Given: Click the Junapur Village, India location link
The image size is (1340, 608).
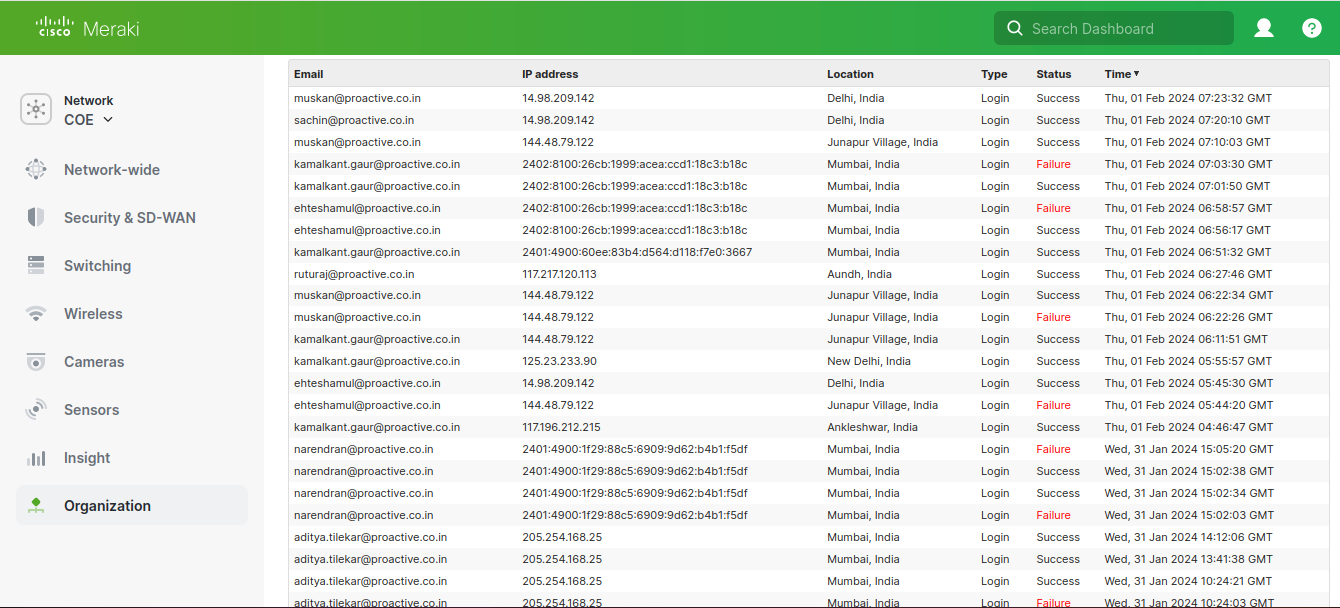Looking at the screenshot, I should click(x=882, y=142).
